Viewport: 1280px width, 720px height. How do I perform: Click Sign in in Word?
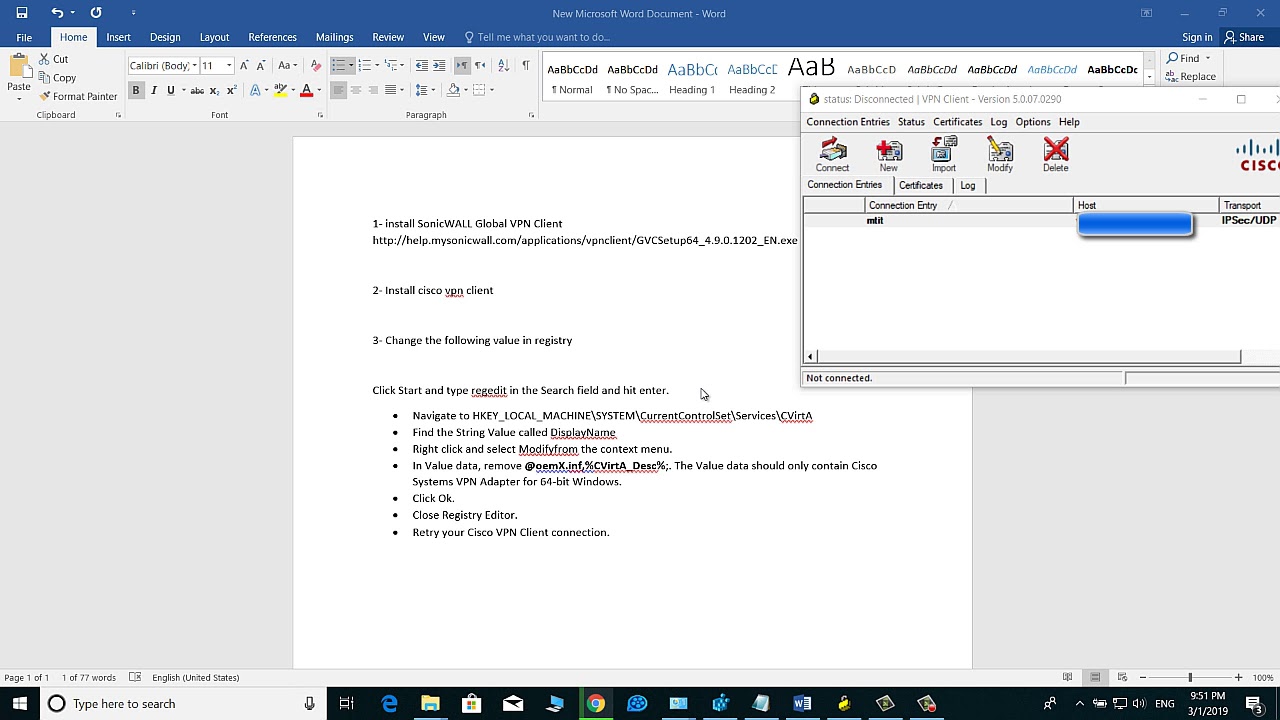pos(1197,37)
